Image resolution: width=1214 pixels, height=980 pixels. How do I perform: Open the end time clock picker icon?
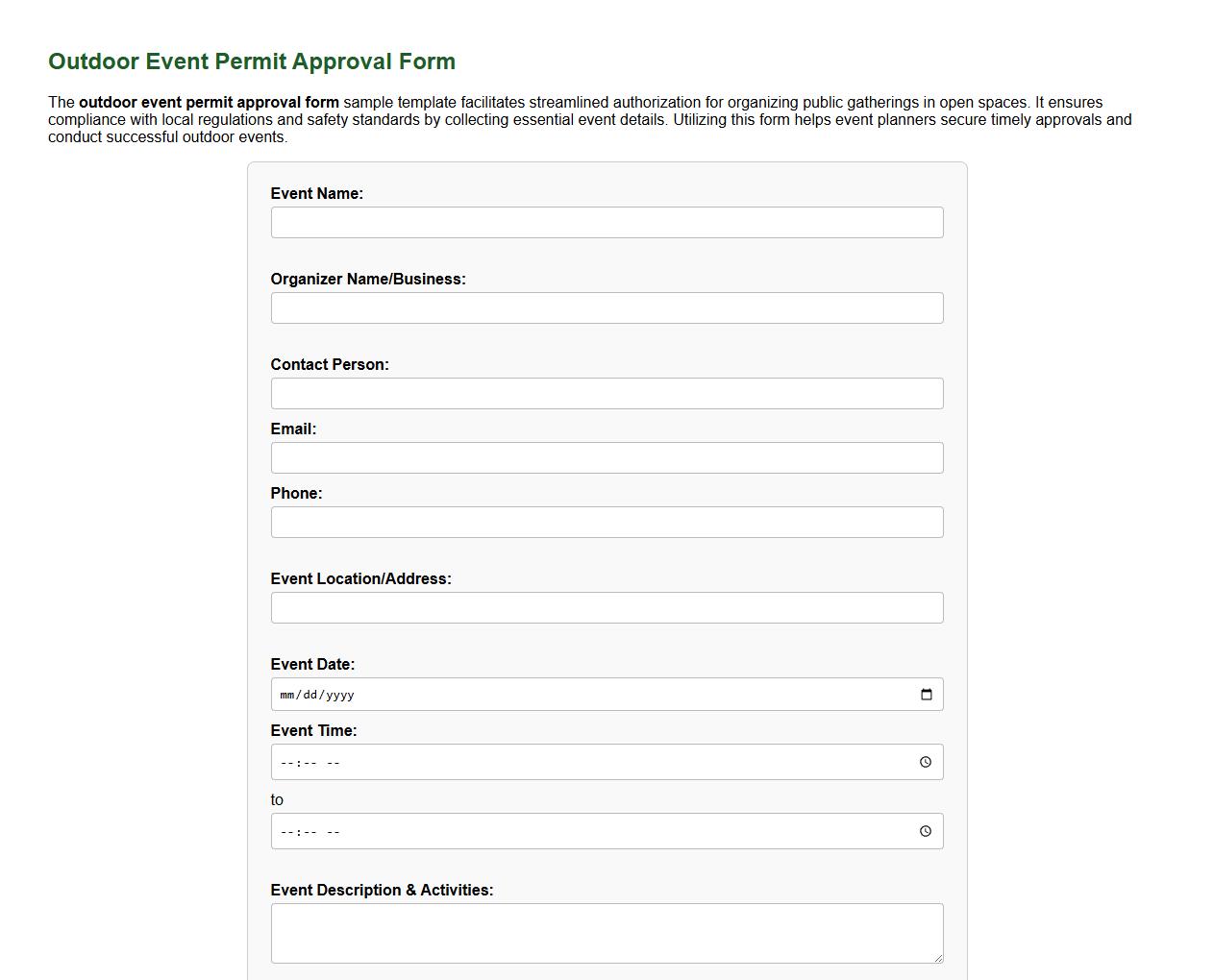[x=926, y=830]
